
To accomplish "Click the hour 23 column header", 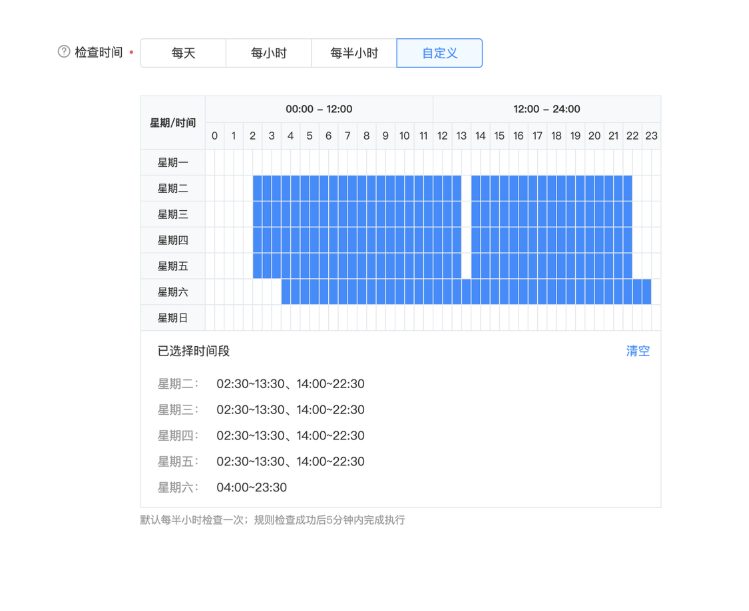I will [652, 136].
